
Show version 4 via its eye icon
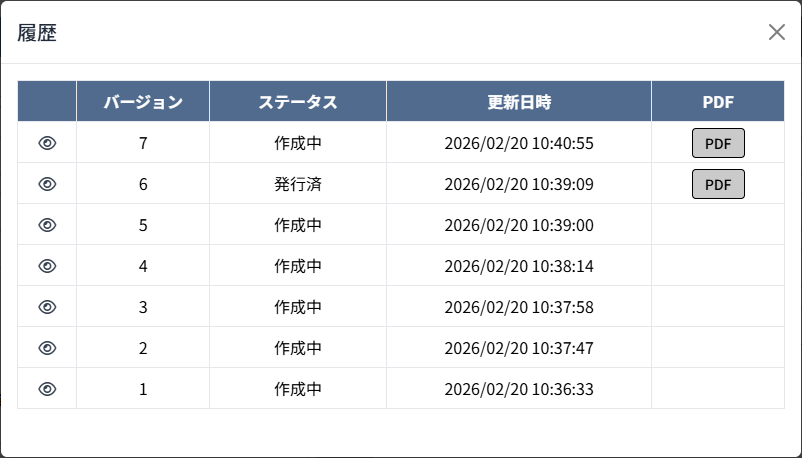click(x=47, y=266)
